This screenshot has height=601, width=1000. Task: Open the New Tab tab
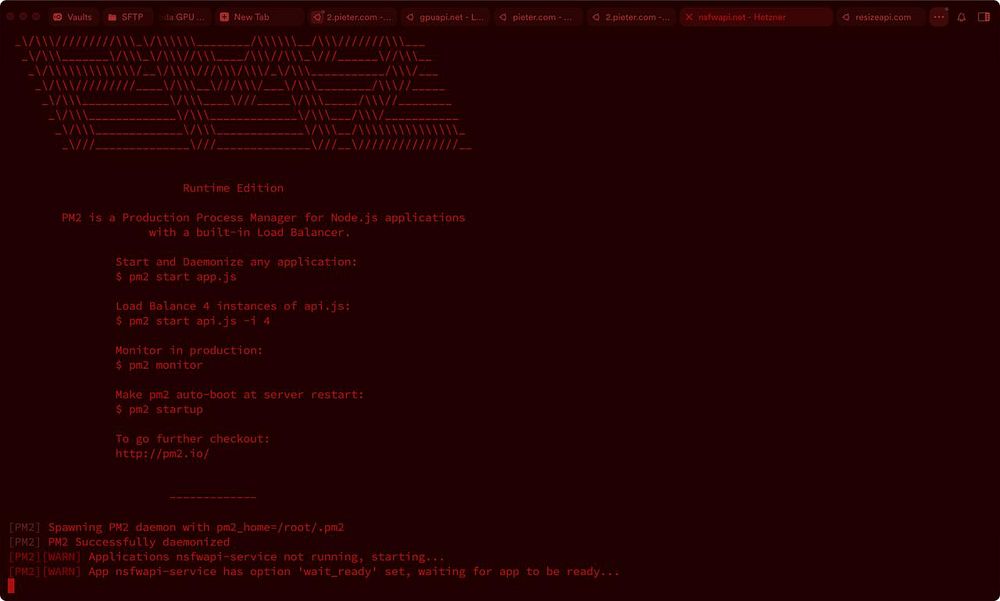point(259,17)
